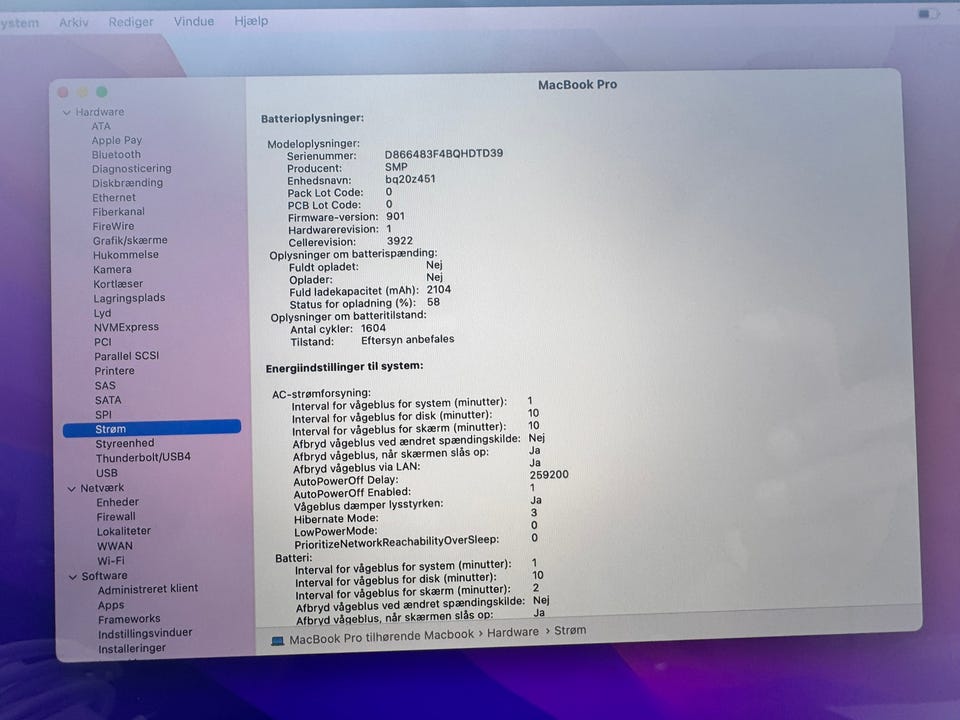This screenshot has width=960, height=720.
Task: Select SAS in the sidebar
Action: 105,386
